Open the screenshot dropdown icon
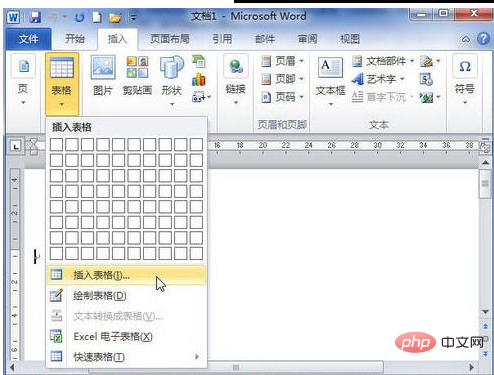 coord(201,97)
